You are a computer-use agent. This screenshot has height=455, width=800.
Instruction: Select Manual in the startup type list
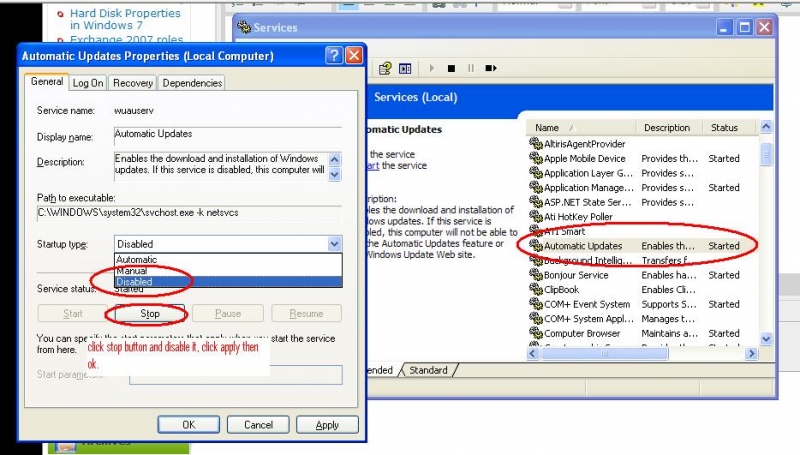[131, 271]
